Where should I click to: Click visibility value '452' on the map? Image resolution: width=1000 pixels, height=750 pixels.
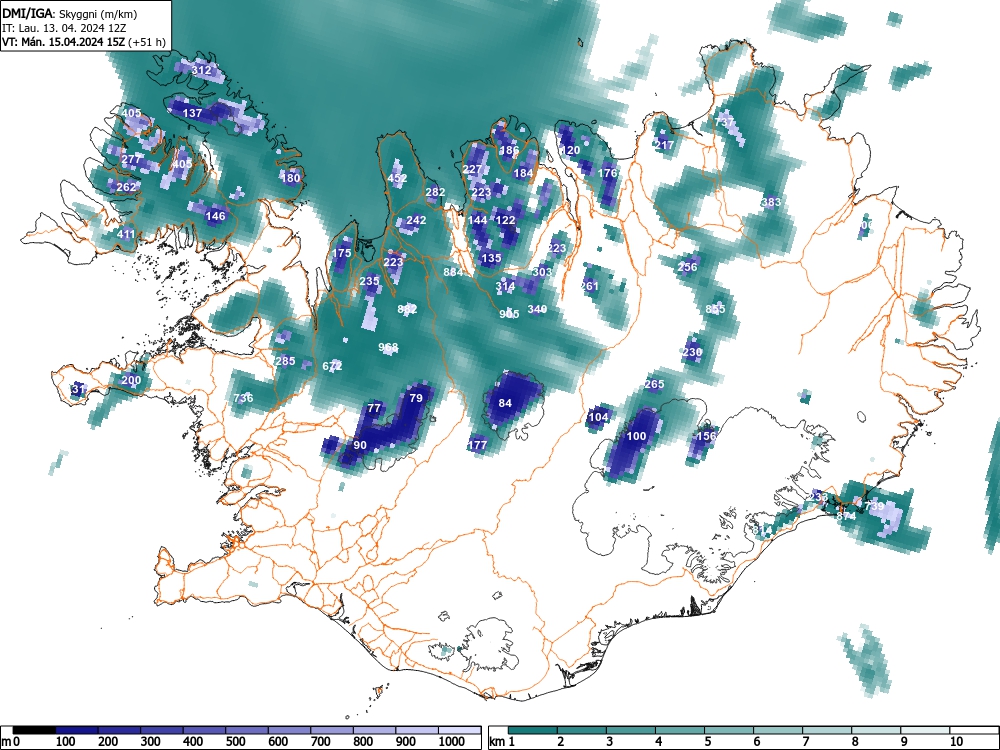(x=397, y=178)
